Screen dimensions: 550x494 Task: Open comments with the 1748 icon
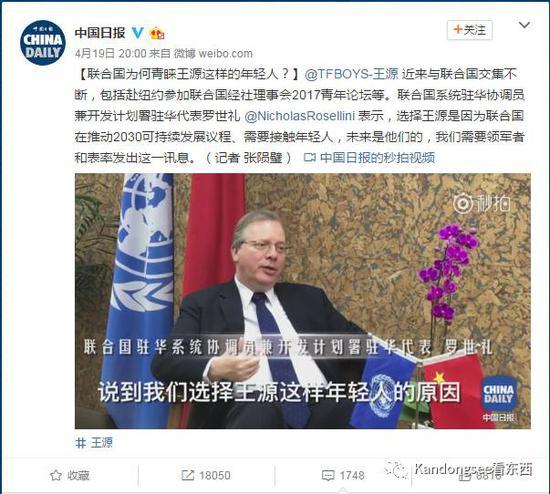(343, 475)
